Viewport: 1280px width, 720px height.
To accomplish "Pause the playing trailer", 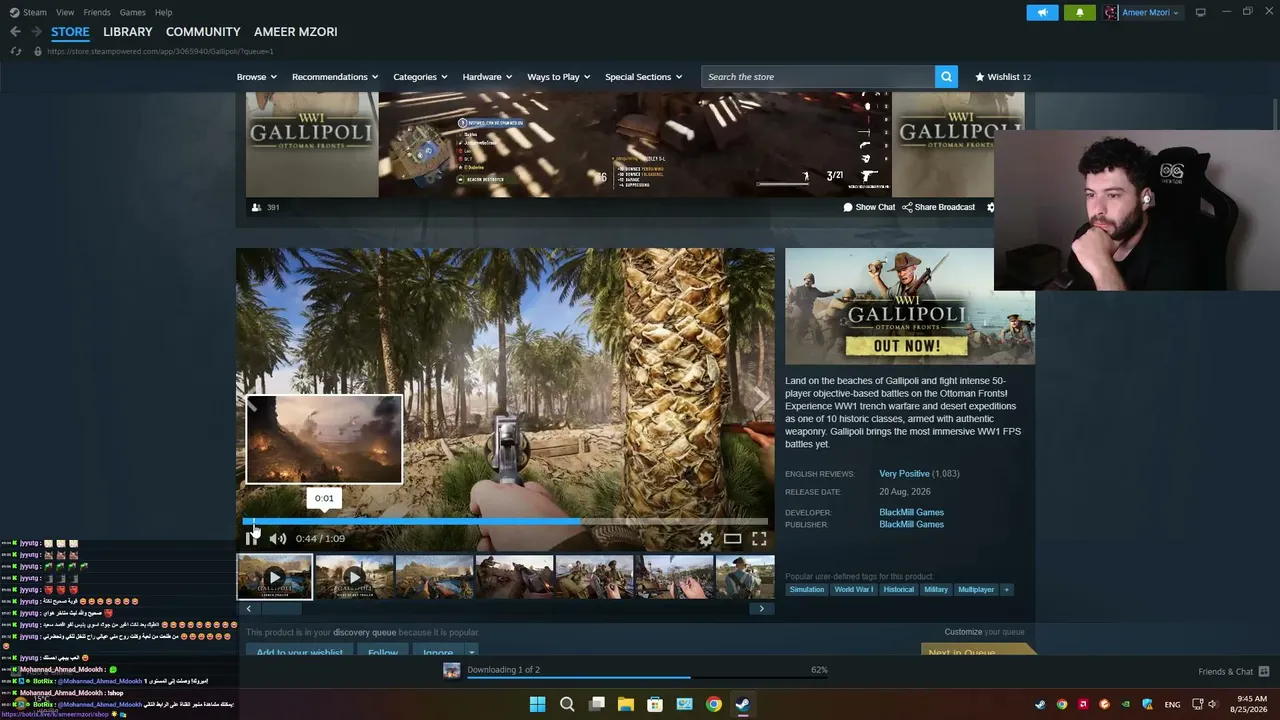I will (x=252, y=539).
